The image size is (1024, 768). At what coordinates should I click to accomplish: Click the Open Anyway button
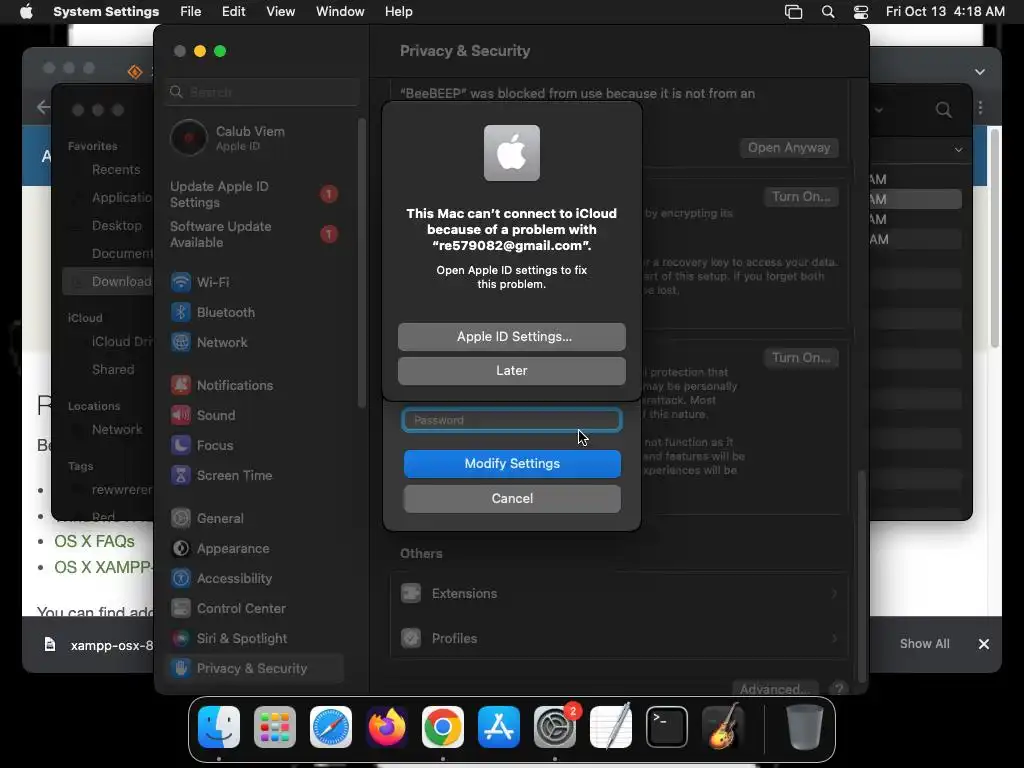pyautogui.click(x=789, y=148)
